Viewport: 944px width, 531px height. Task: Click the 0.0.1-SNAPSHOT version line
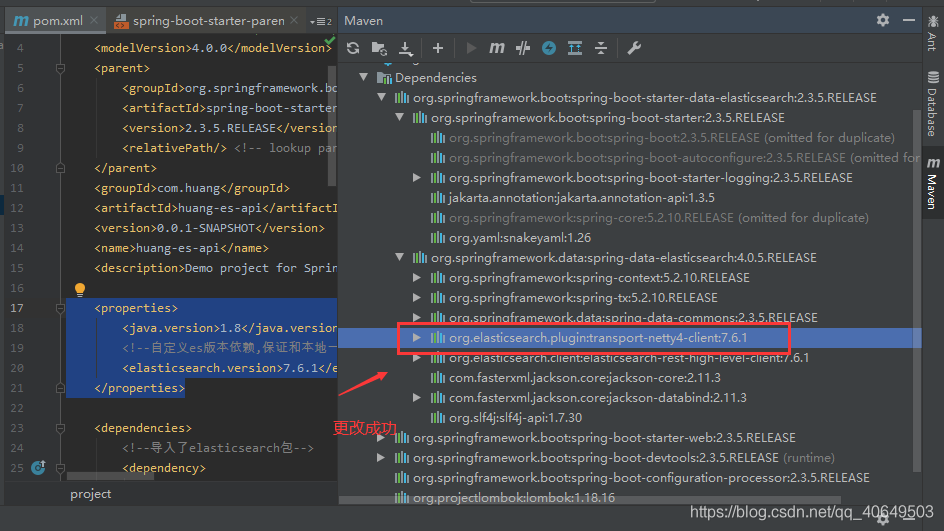click(209, 228)
